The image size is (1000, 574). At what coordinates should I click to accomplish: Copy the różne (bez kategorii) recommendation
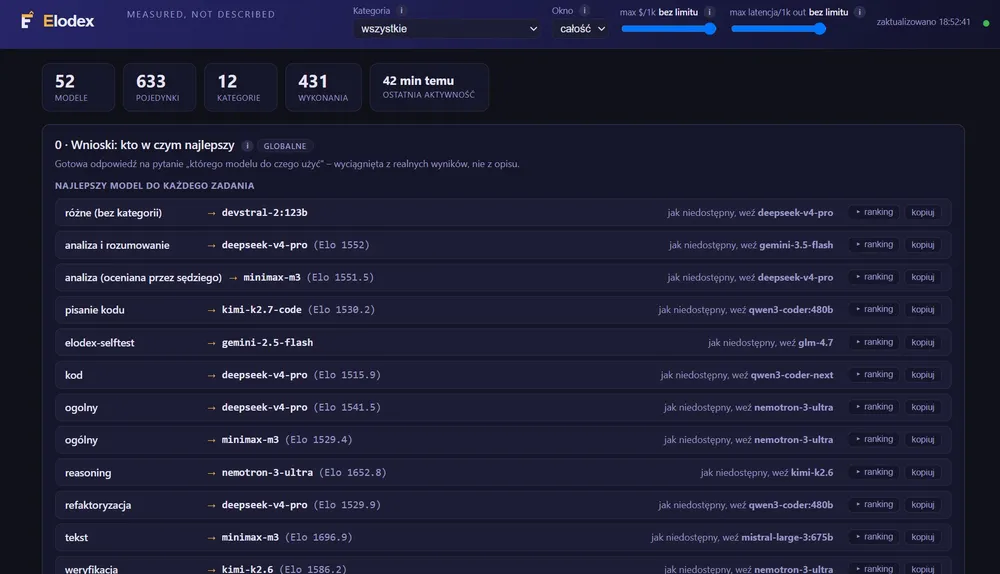pos(922,212)
